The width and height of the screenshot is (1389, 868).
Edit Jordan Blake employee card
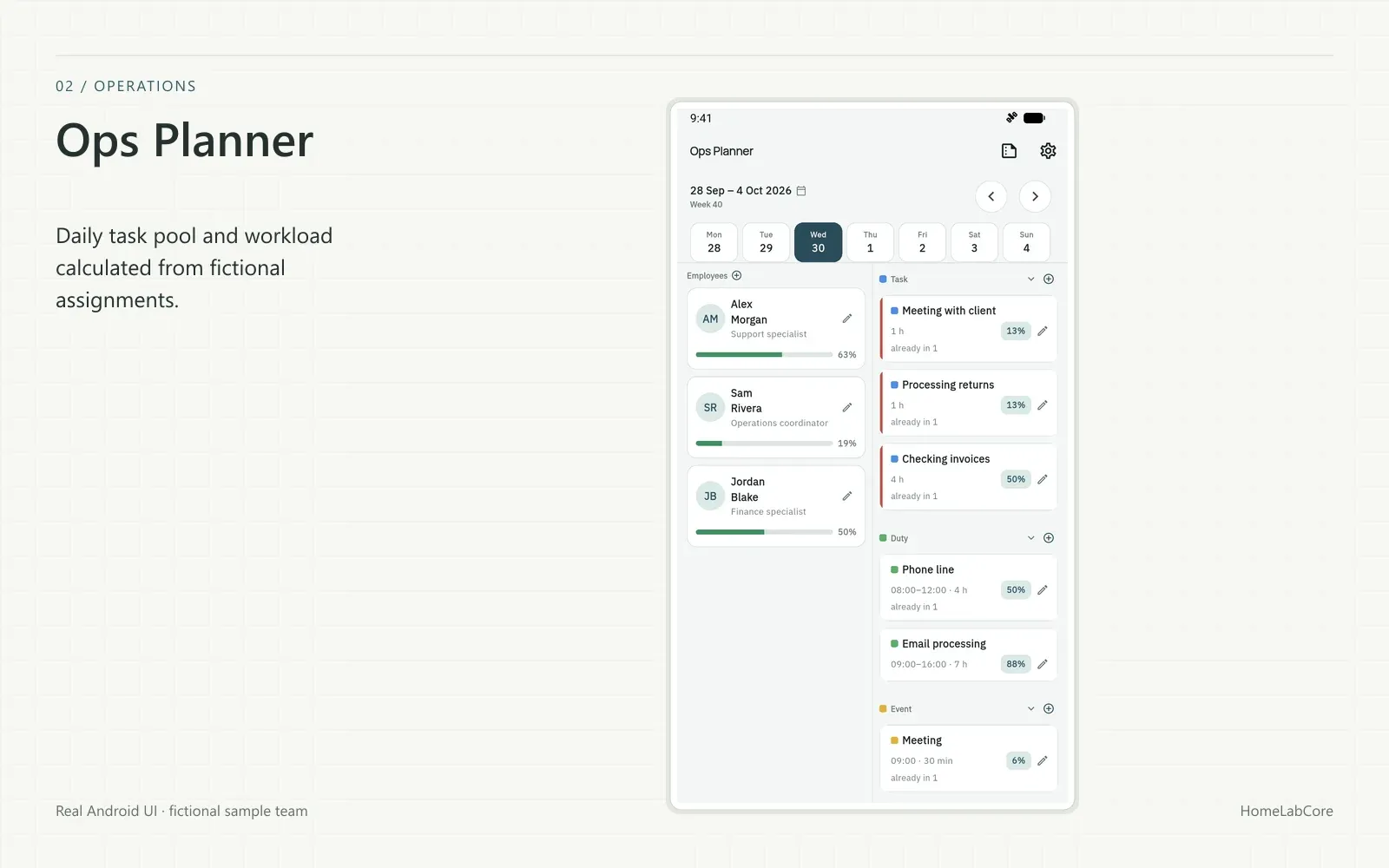pos(847,496)
